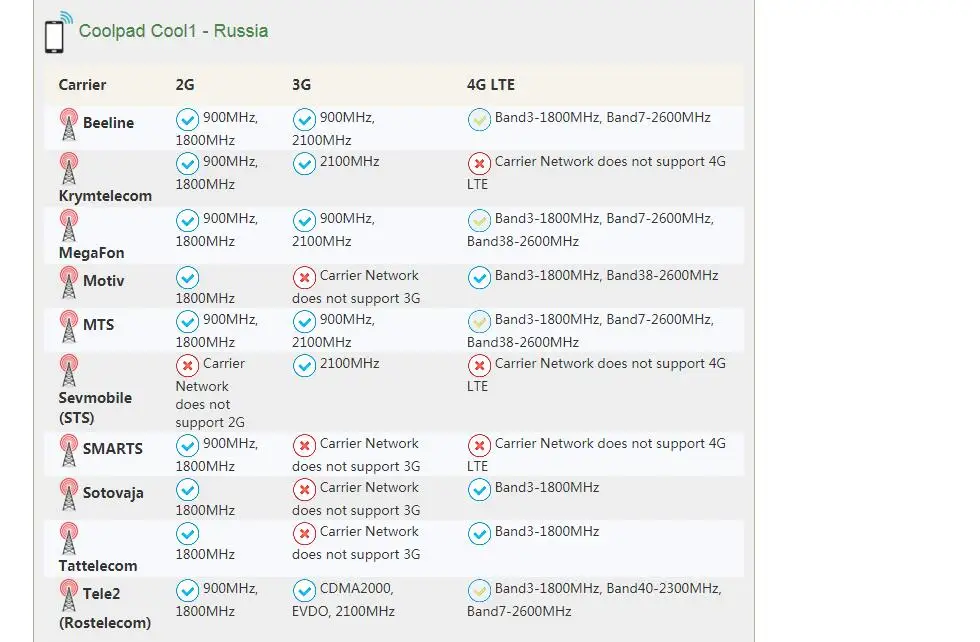This screenshot has height=642, width=980.
Task: Click Sotovaja 4G LTE checkmark icon
Action: coord(479,489)
